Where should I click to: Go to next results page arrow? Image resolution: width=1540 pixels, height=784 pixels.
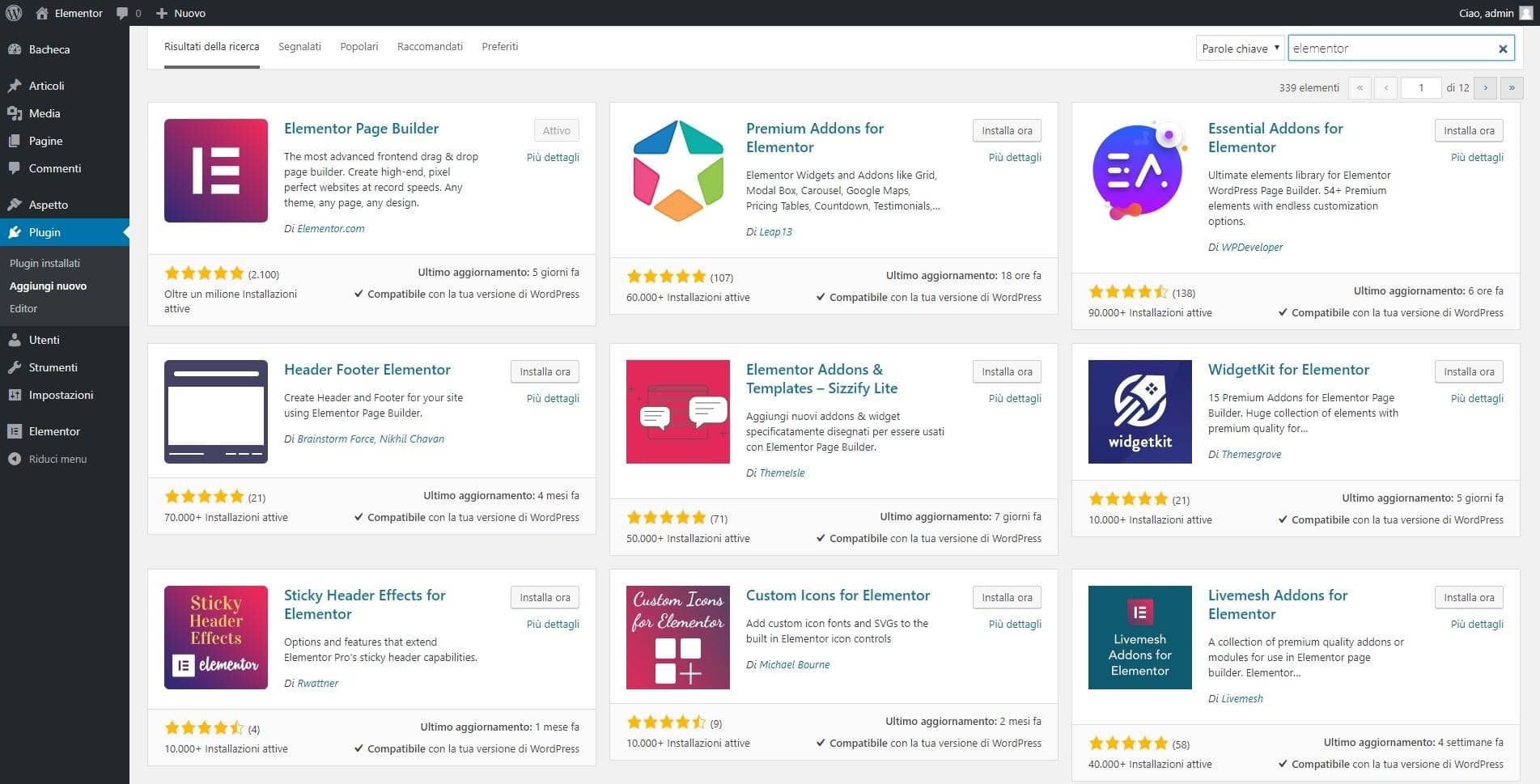point(1485,87)
